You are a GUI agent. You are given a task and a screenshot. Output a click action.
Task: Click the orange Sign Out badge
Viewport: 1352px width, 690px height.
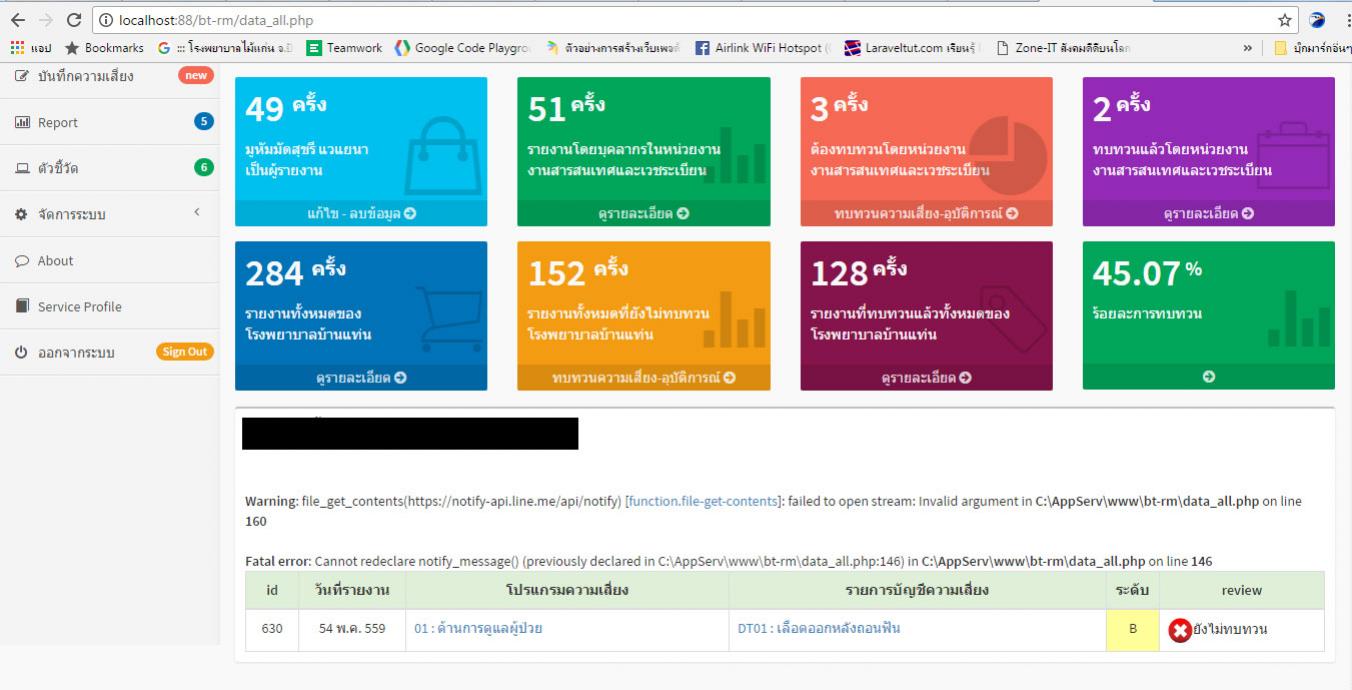click(185, 352)
